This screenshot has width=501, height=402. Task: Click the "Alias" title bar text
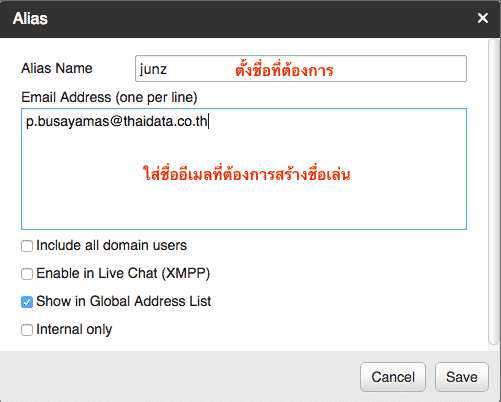click(30, 18)
